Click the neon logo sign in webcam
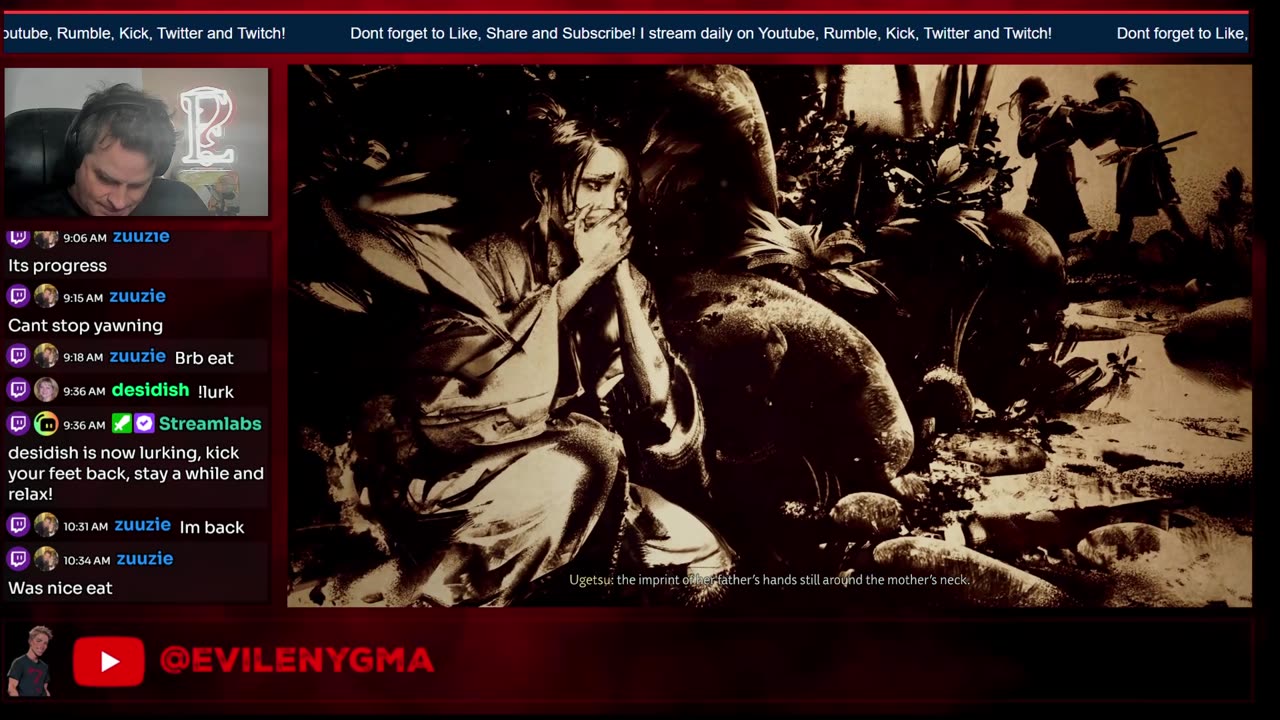The image size is (1280, 720). point(207,127)
